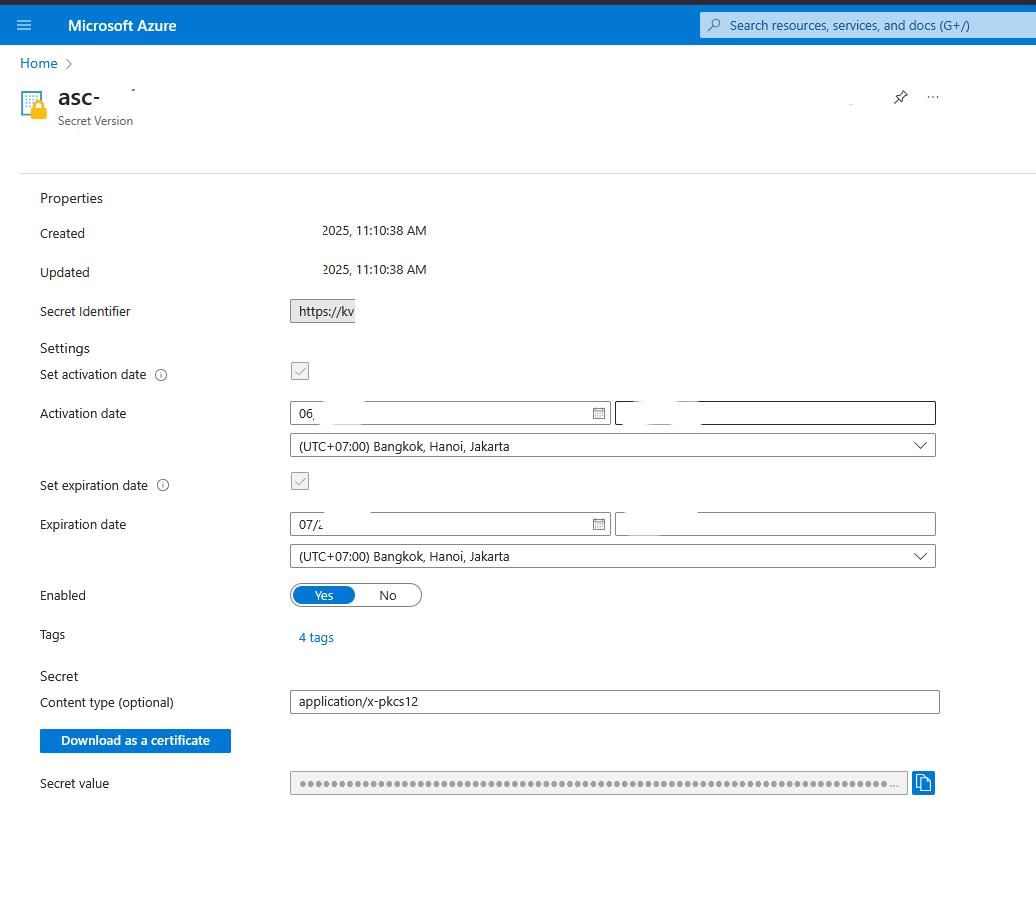
Task: Click the Secret Version subtitle
Action: point(95,121)
